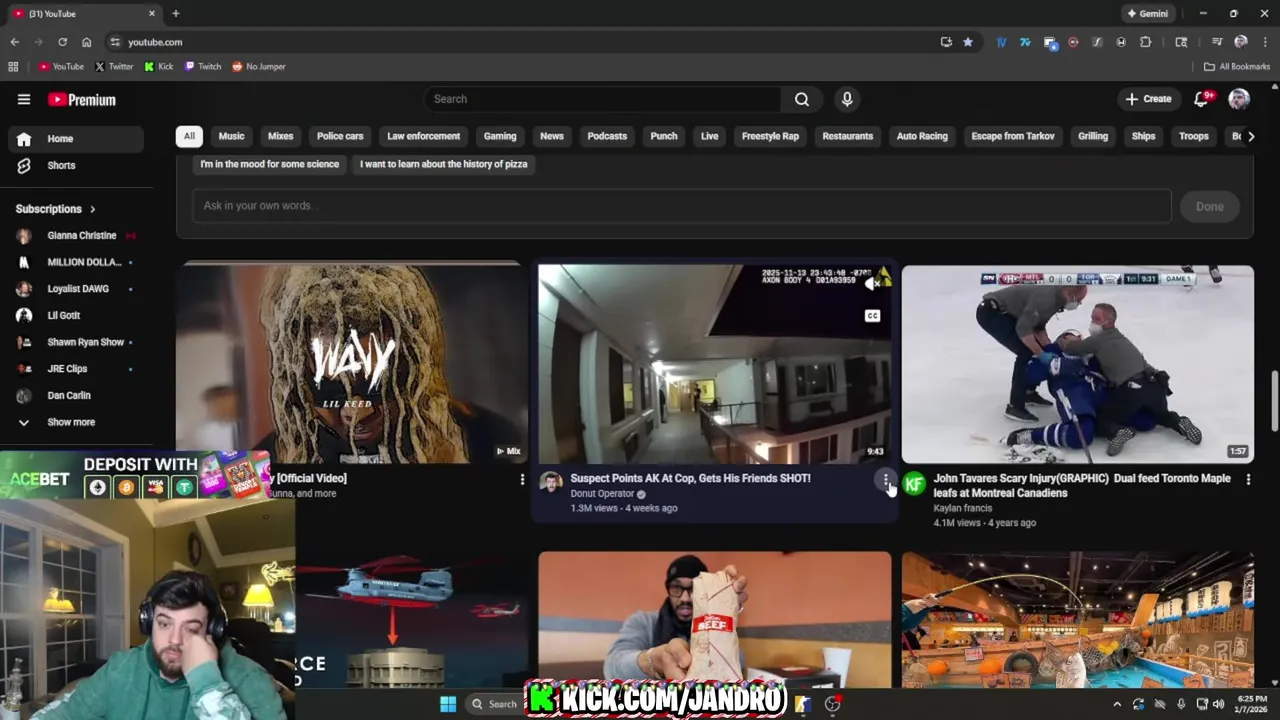The width and height of the screenshot is (1280, 720).
Task: Open more options for Suspect Points AK video
Action: pyautogui.click(x=886, y=481)
